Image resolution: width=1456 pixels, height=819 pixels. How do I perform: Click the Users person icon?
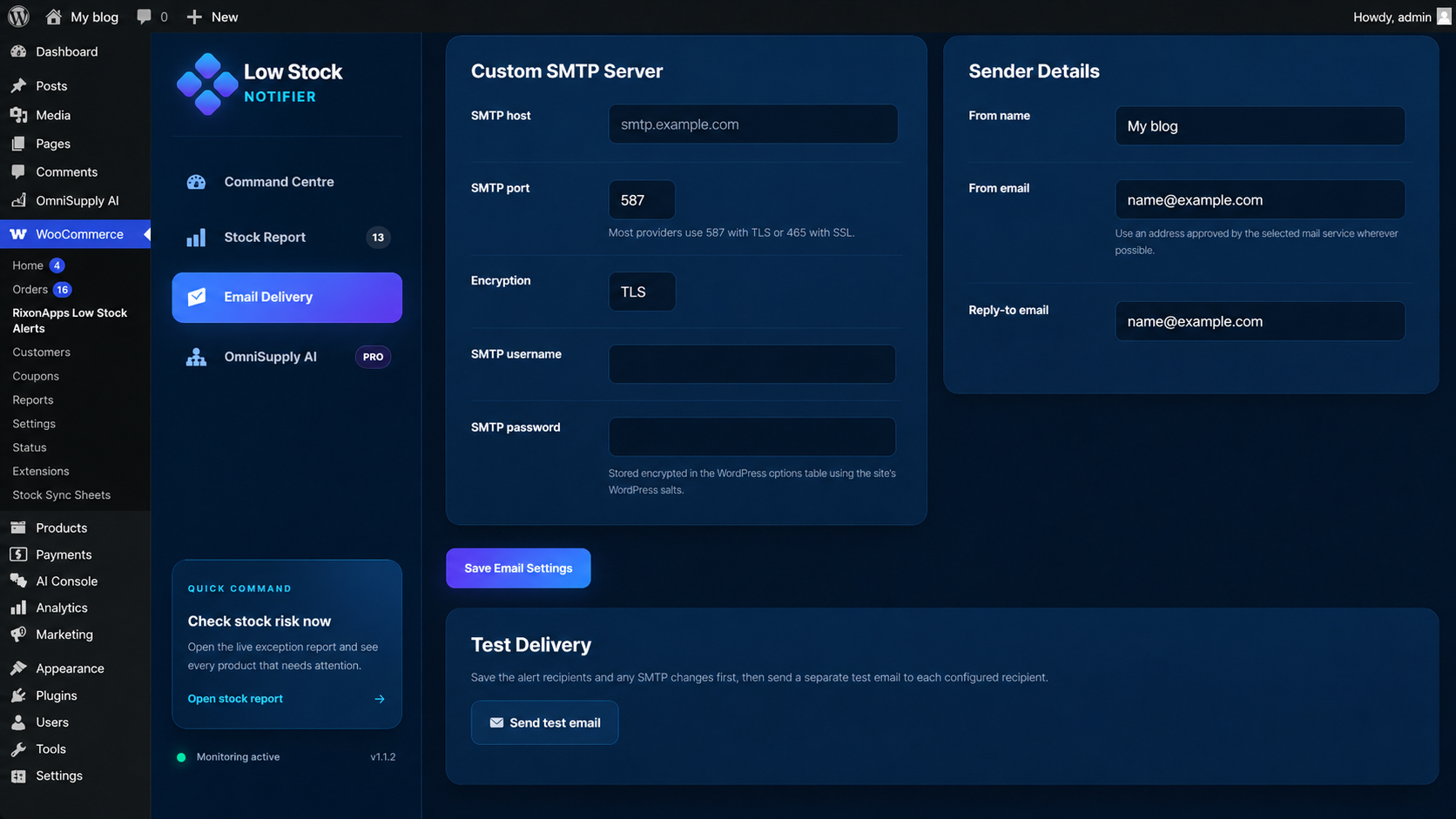pos(18,722)
